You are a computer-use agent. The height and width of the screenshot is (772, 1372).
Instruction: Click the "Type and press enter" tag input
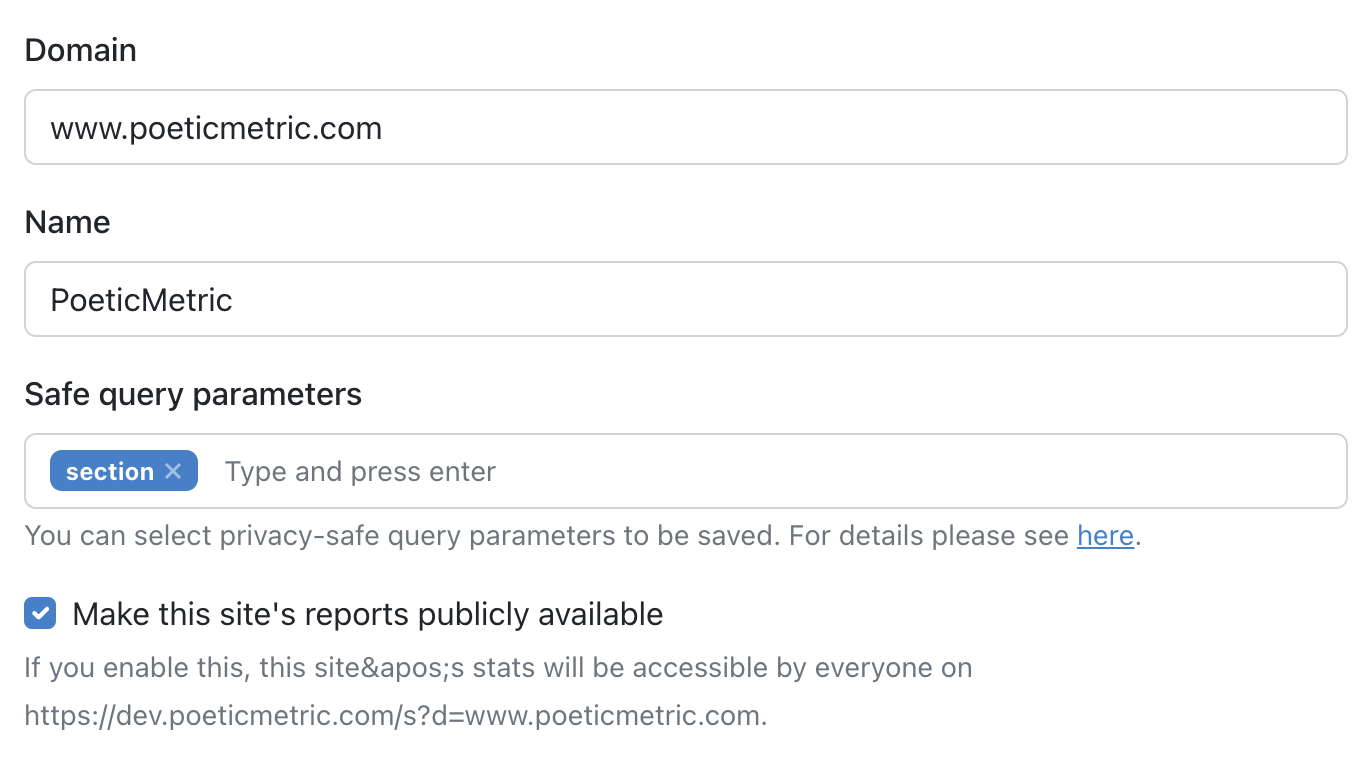[360, 470]
